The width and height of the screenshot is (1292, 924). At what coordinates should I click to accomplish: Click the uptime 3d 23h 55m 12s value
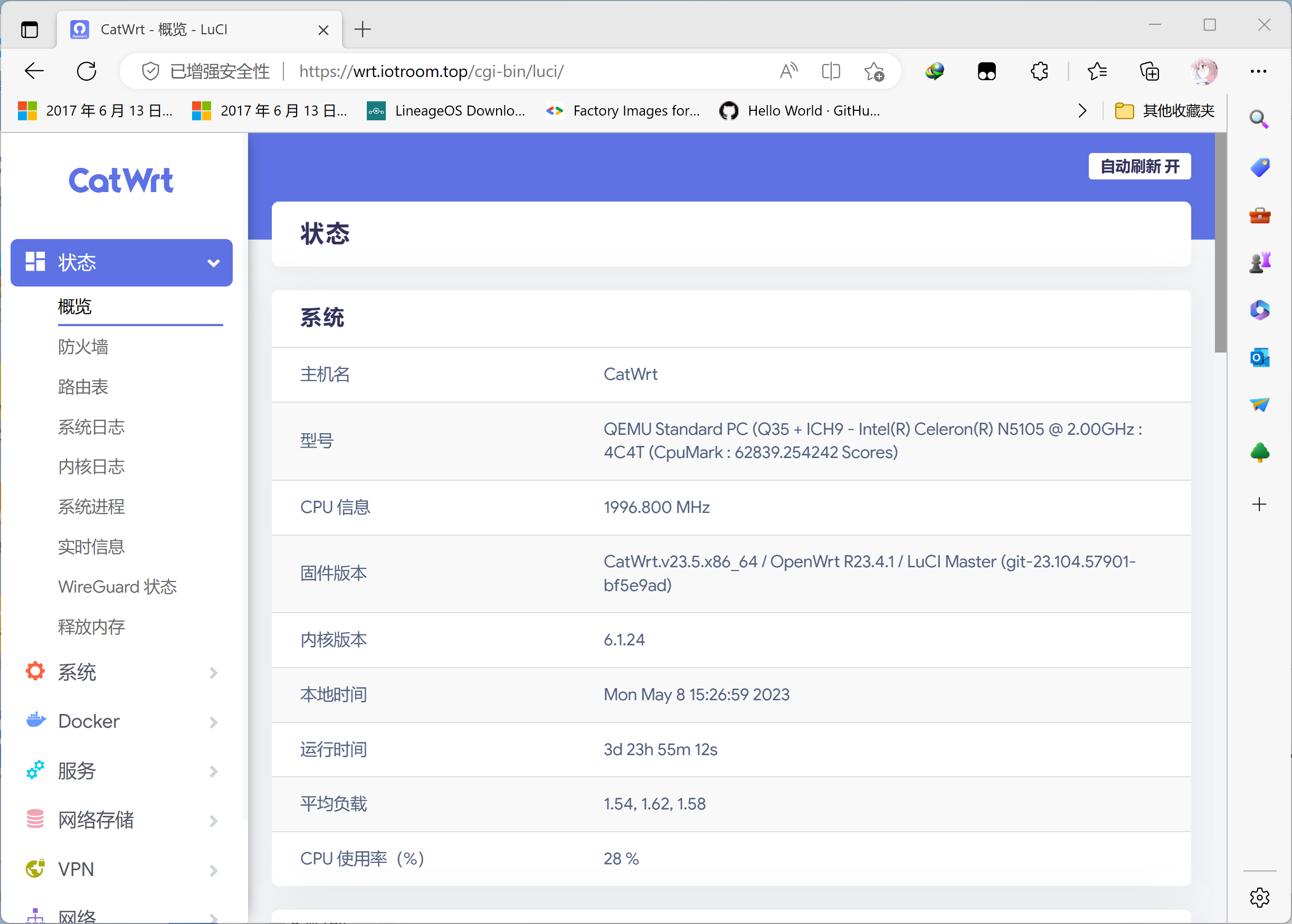click(660, 749)
